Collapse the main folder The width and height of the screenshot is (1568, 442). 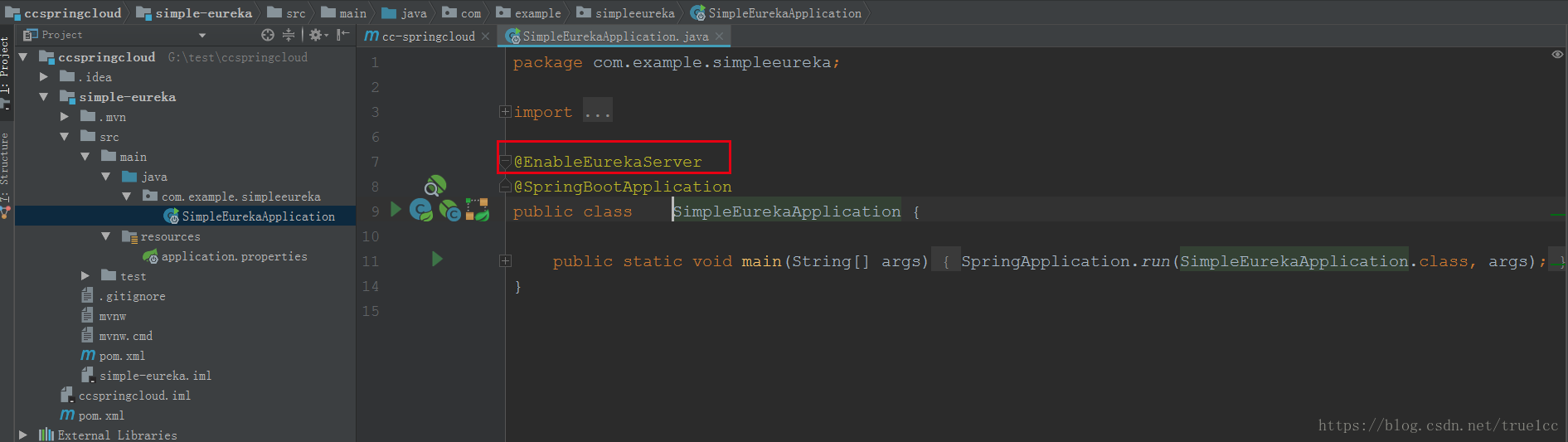pos(85,156)
